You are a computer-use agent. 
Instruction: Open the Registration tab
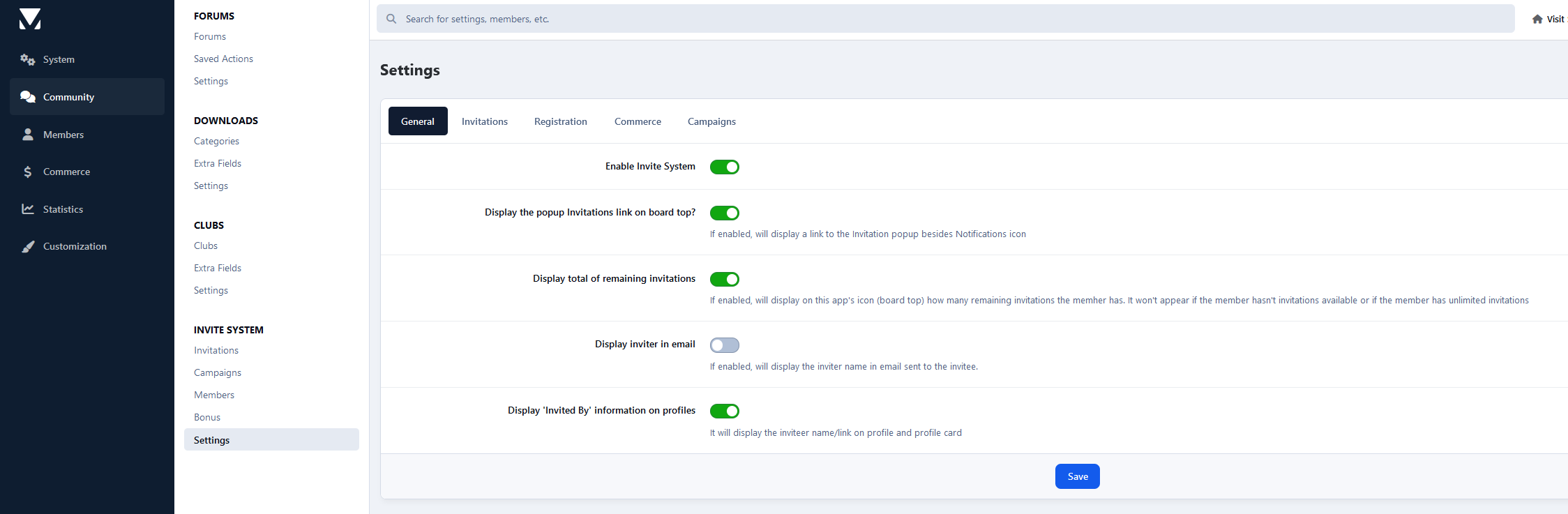click(x=560, y=121)
